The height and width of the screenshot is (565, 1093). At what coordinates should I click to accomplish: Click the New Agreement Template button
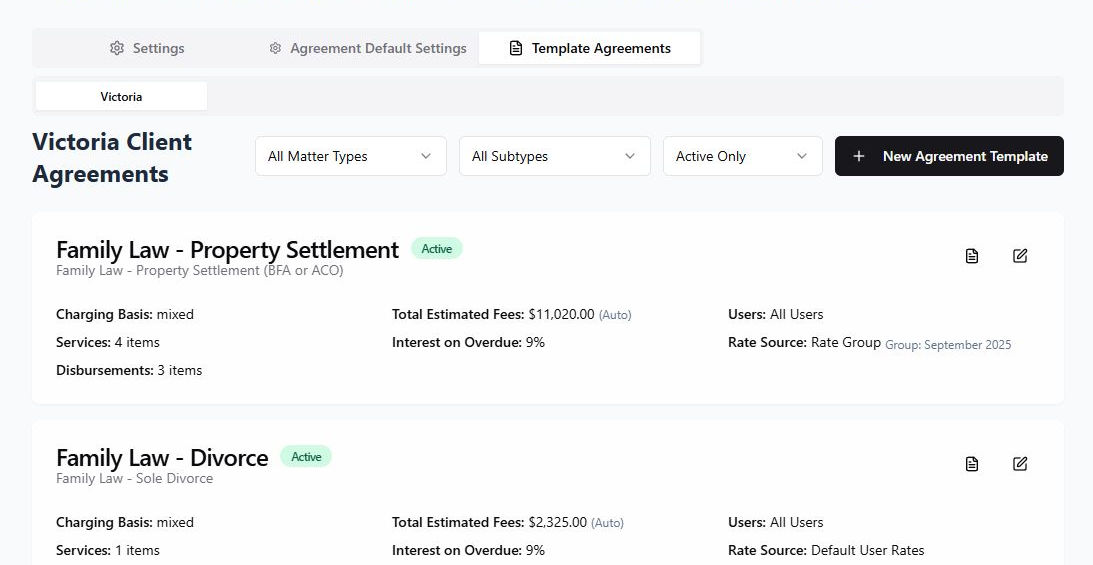pos(949,156)
